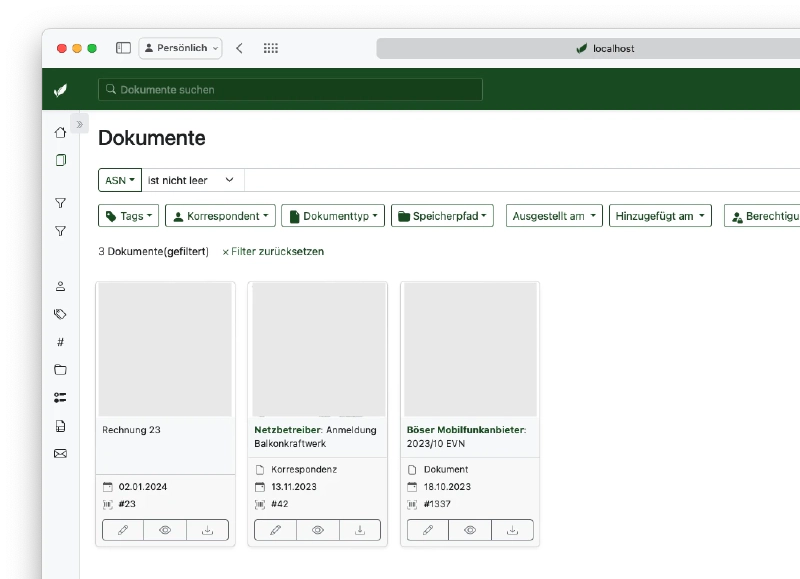Open the ASN filter type dropdown
Screen dimensions: 800x579
point(120,180)
